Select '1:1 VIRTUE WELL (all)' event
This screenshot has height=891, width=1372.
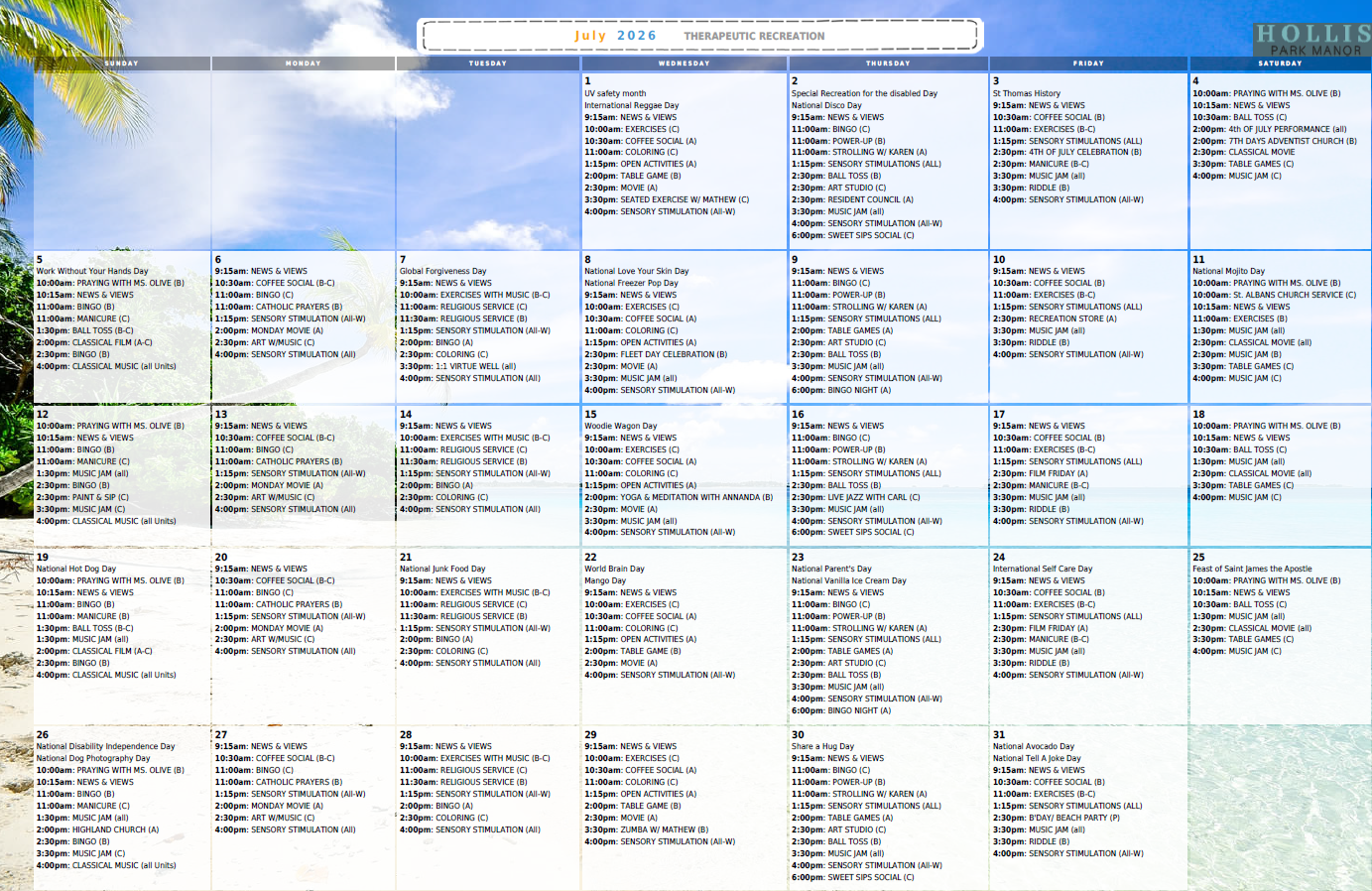pos(458,366)
